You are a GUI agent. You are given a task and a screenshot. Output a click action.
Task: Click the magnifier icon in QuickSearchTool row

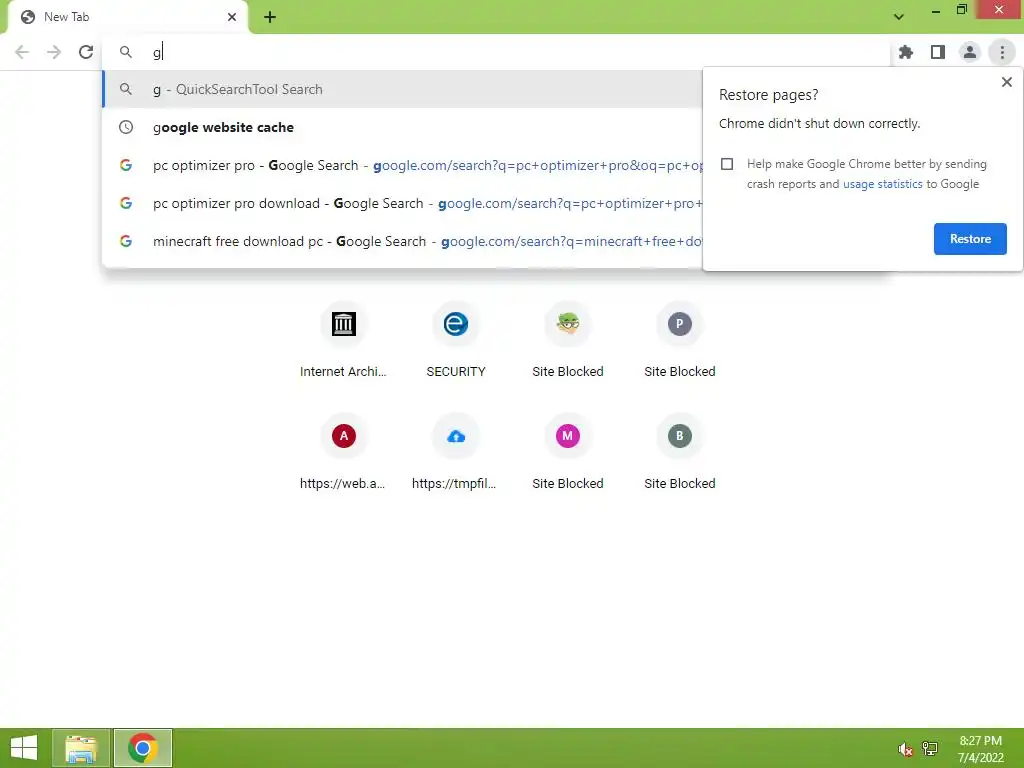point(126,89)
